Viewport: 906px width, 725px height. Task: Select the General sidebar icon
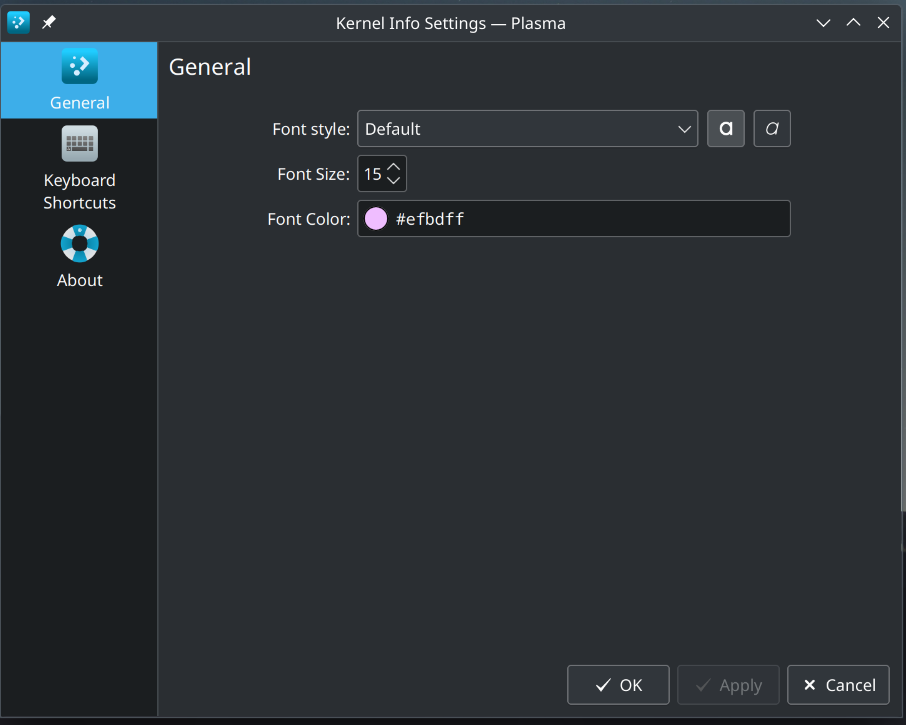(80, 66)
